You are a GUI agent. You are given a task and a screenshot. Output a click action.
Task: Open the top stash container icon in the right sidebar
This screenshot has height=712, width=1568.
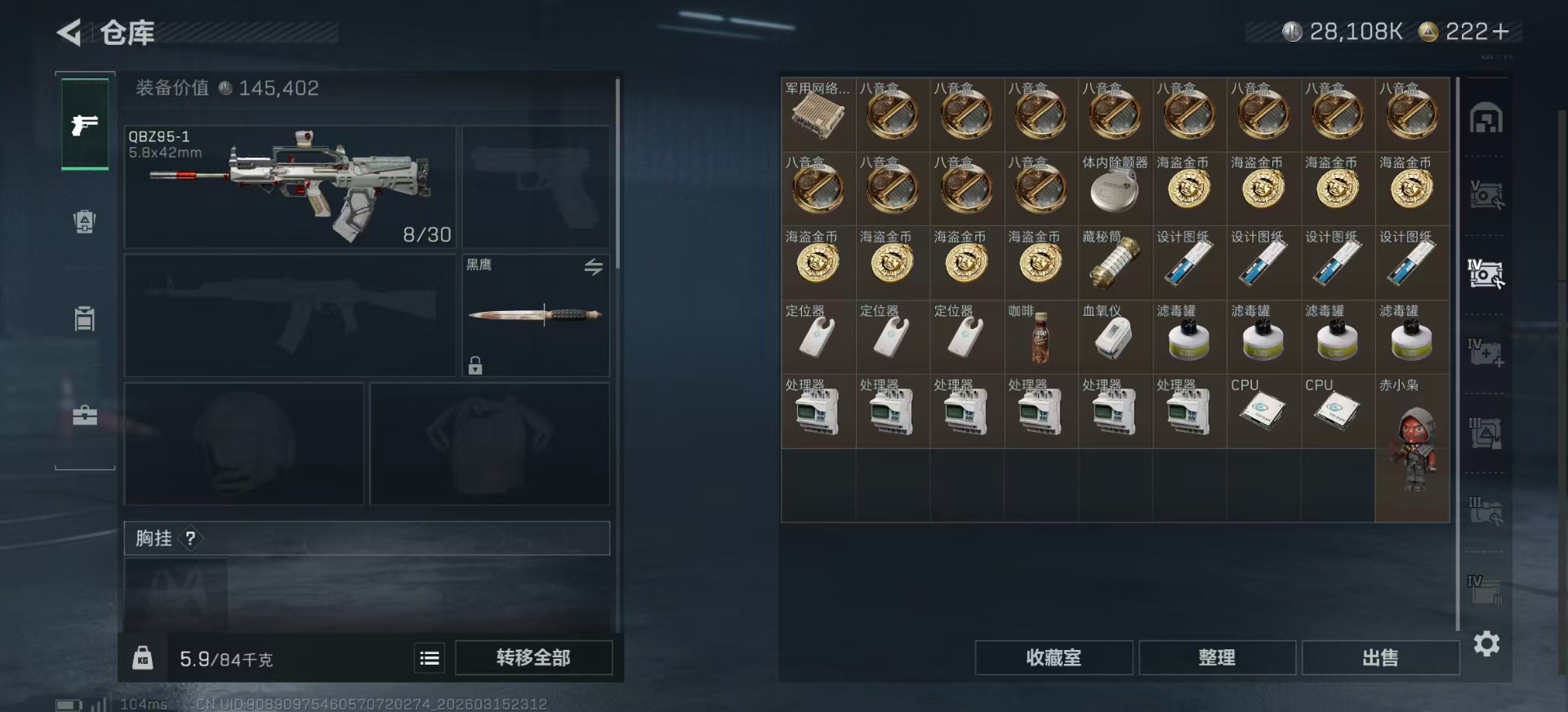[1486, 118]
